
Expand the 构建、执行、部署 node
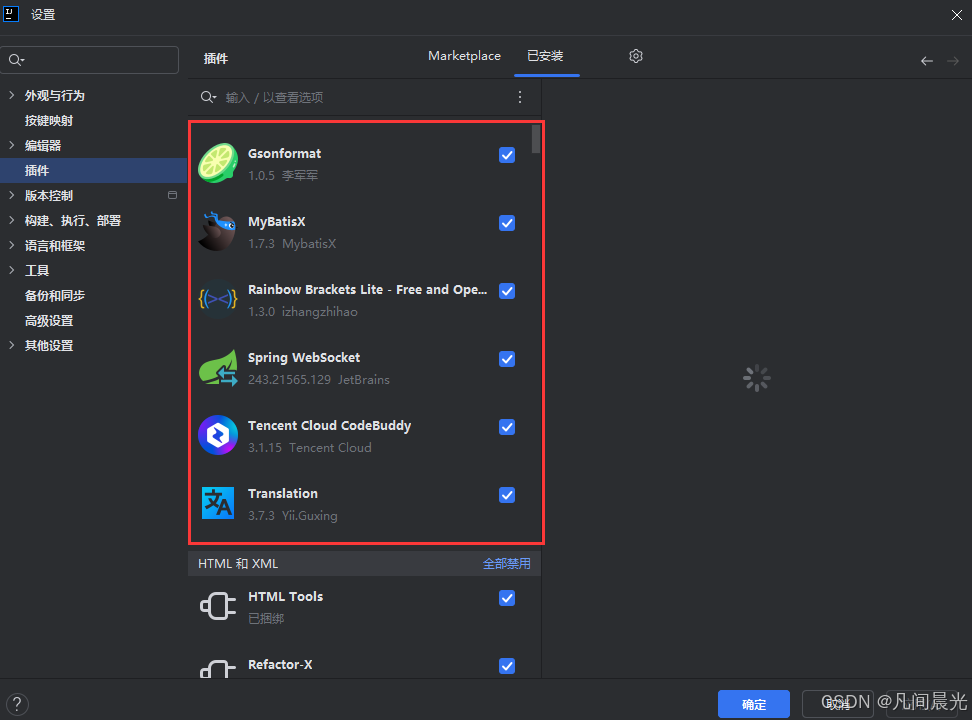tap(11, 220)
